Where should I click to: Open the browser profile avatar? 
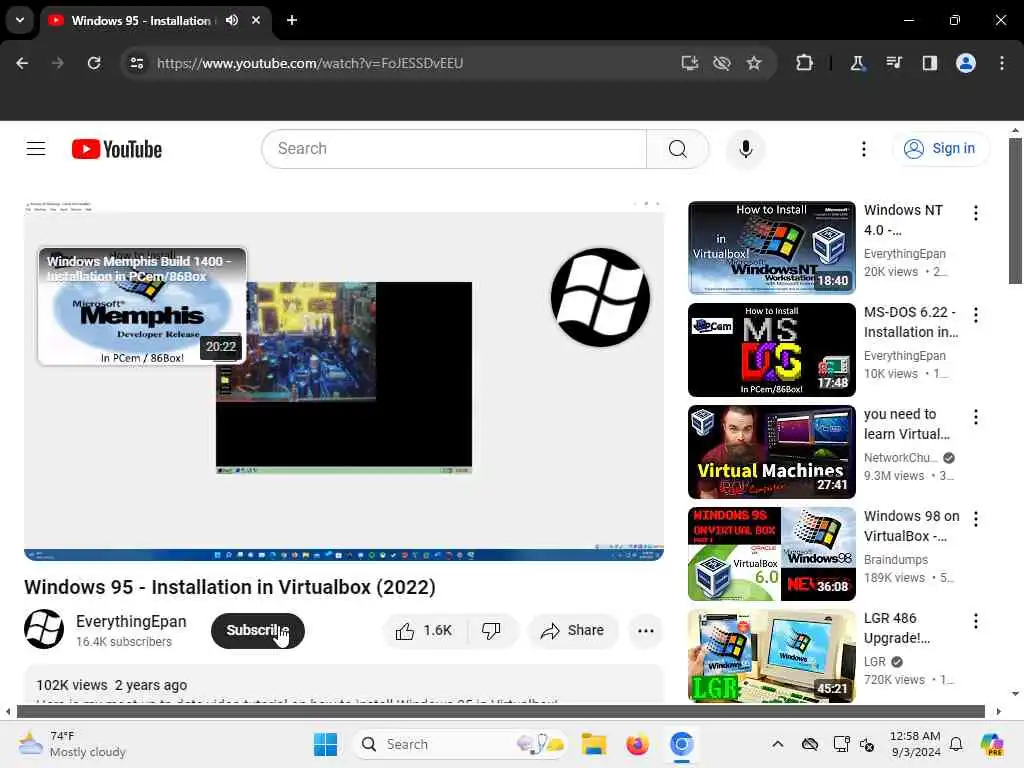click(966, 63)
